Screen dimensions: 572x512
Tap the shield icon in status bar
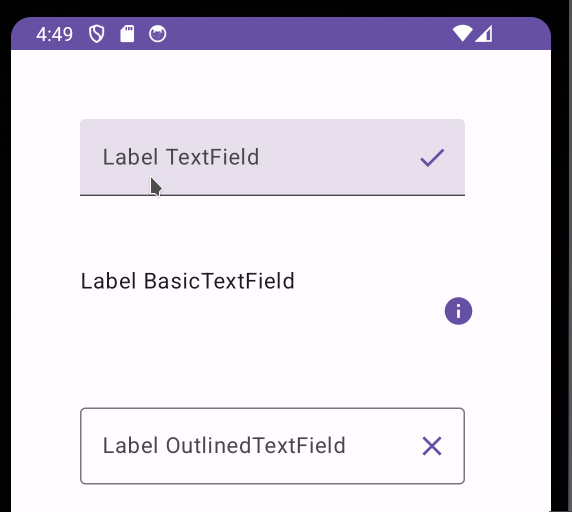(97, 34)
